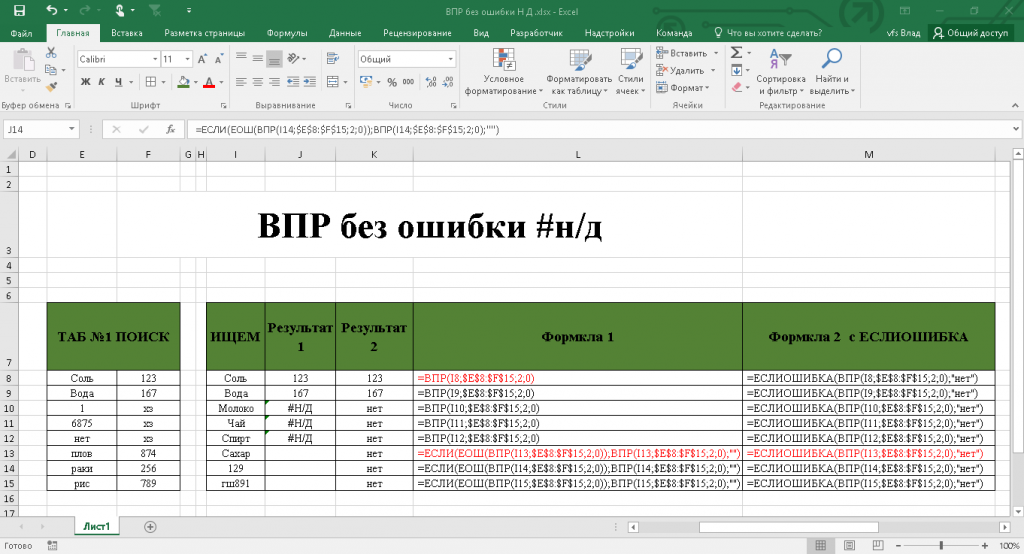Increase decimal places
The width and height of the screenshot is (1024, 554).
pos(431,82)
